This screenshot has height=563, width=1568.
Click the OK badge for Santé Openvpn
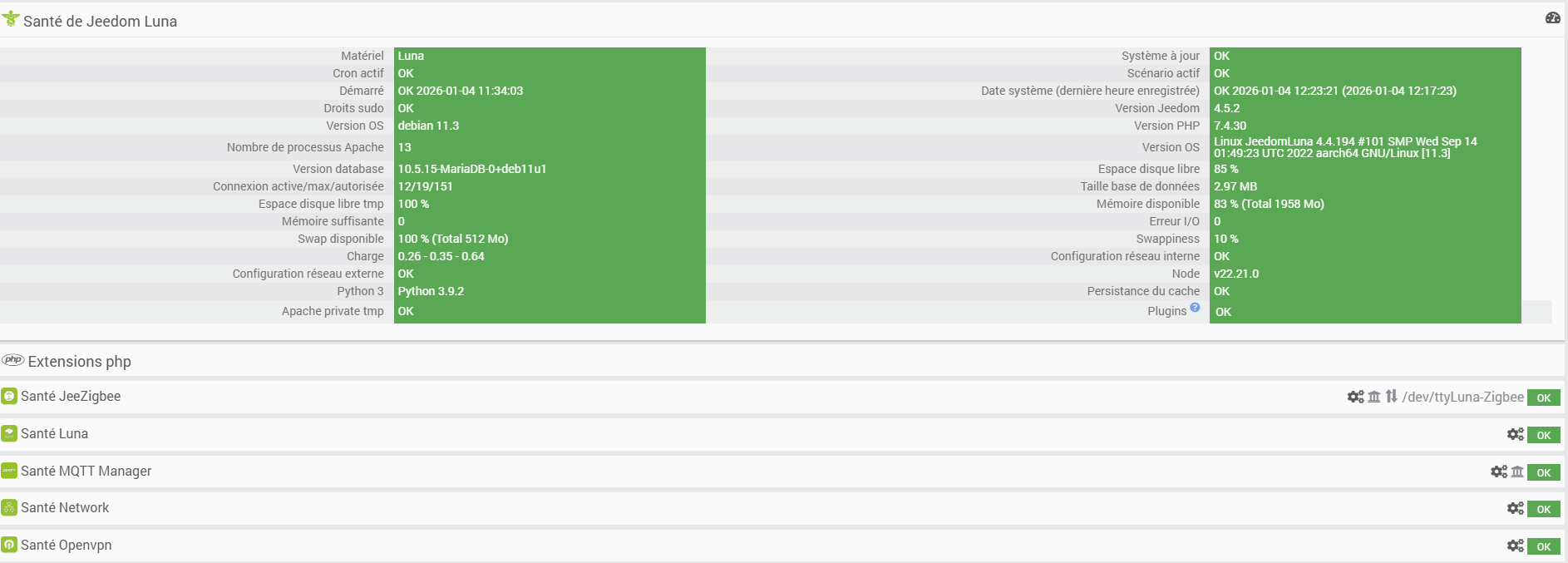1543,546
